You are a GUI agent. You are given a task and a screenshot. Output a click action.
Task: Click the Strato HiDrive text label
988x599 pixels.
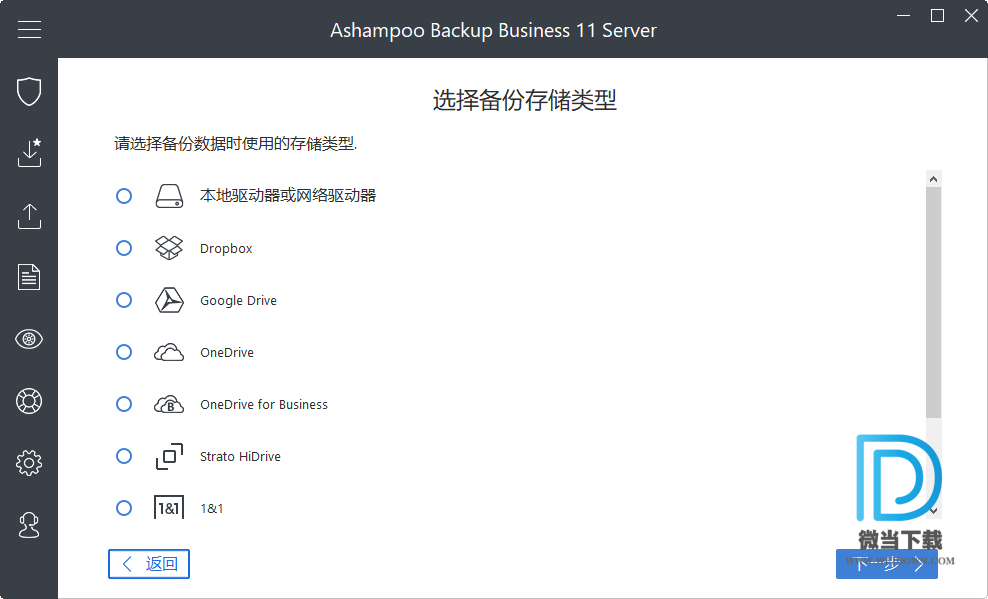coord(240,456)
